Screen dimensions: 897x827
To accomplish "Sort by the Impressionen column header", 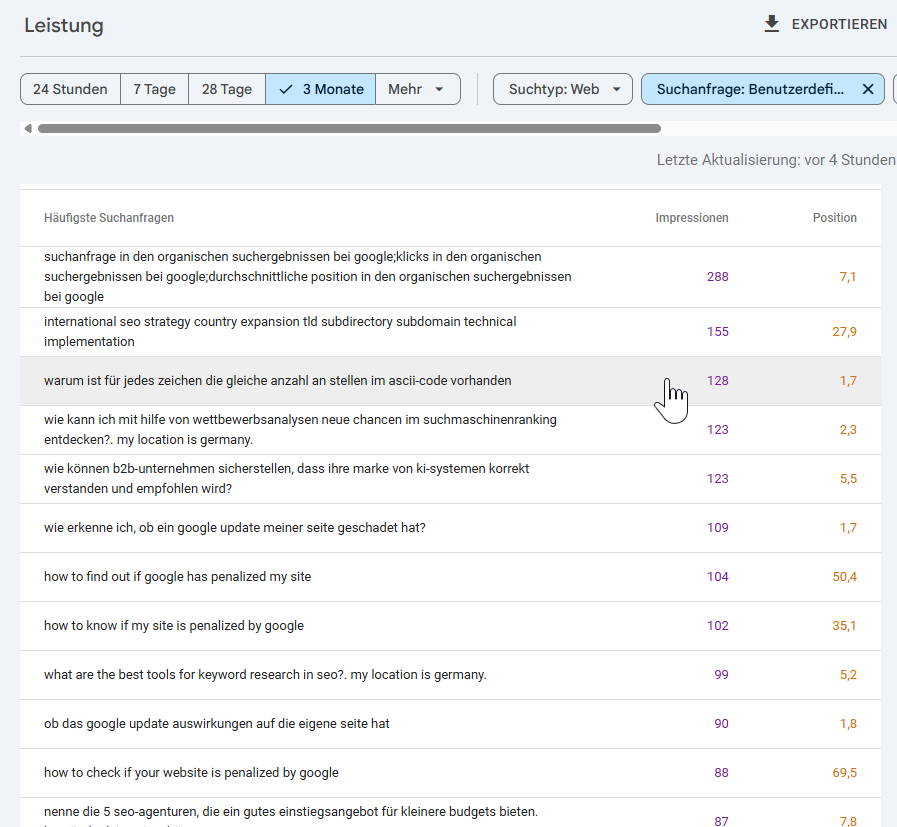I will point(692,218).
